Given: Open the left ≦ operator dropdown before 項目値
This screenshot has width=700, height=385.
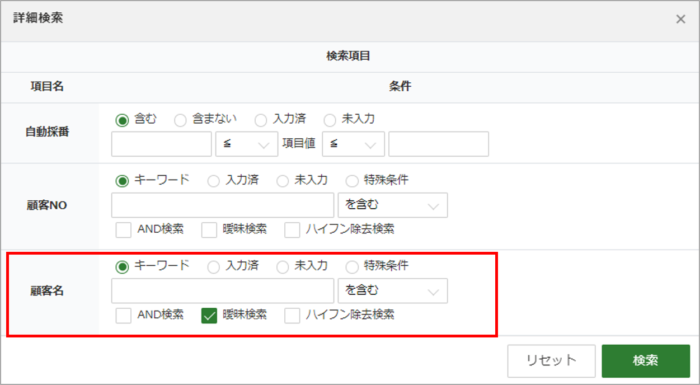Looking at the screenshot, I should 247,144.
